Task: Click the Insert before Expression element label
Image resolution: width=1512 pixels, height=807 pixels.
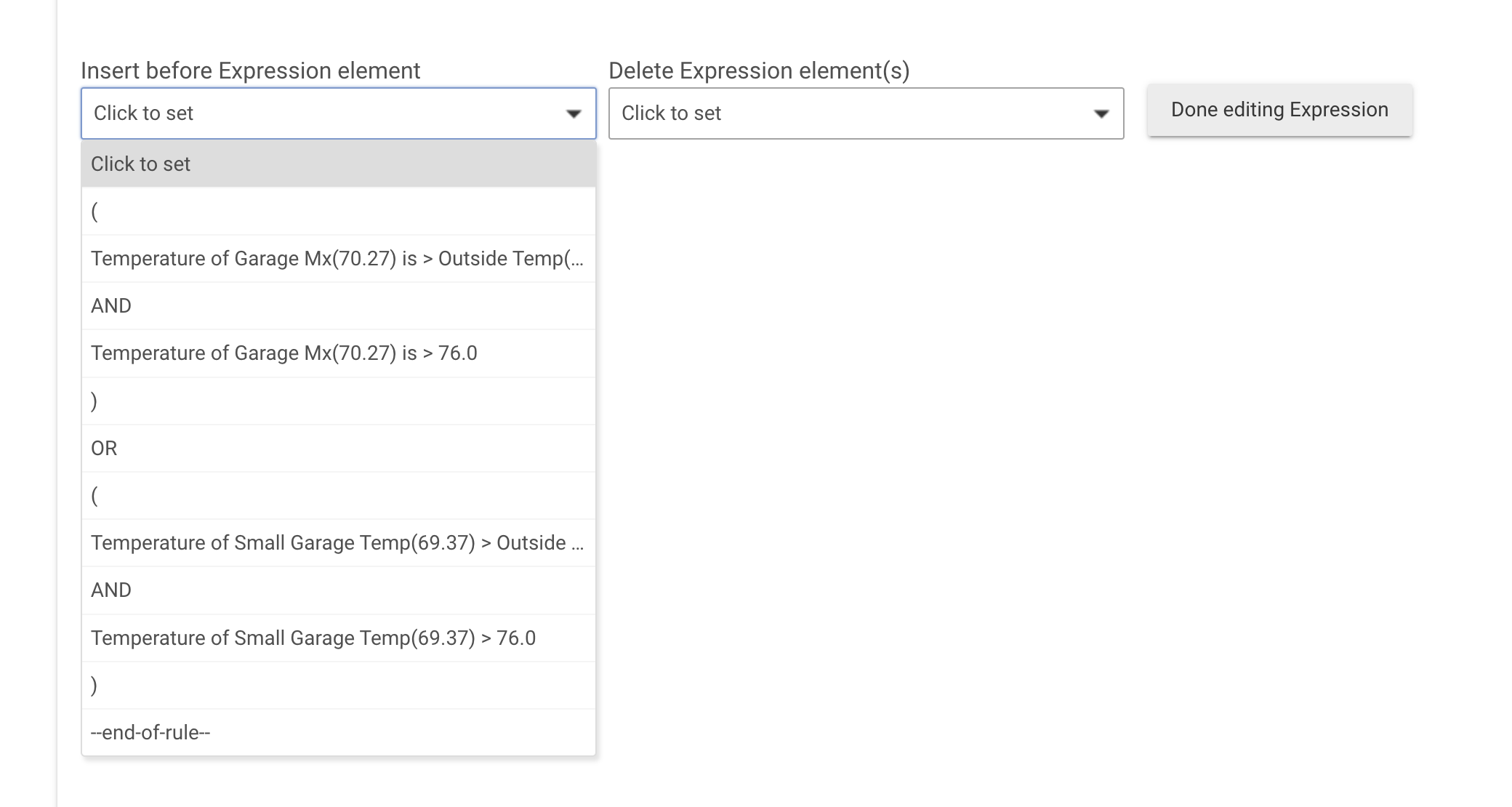Action: click(251, 71)
